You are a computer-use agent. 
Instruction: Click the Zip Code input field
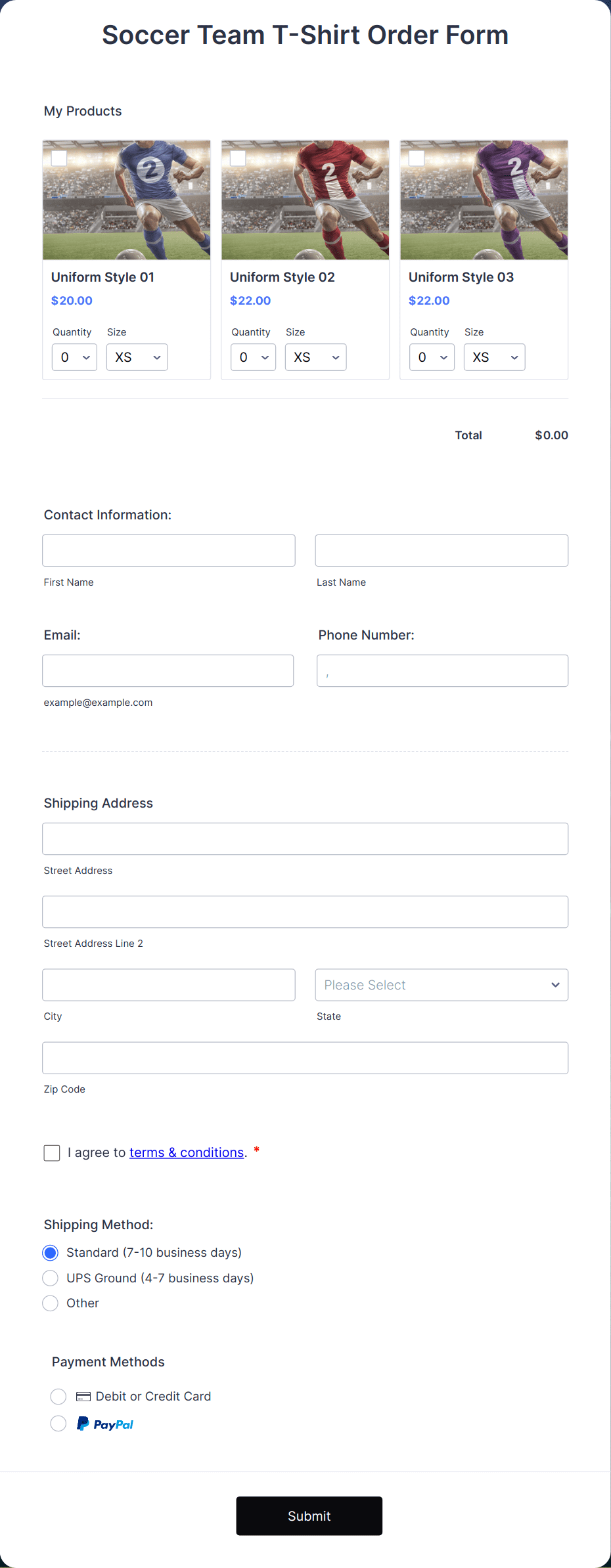pyautogui.click(x=305, y=1058)
